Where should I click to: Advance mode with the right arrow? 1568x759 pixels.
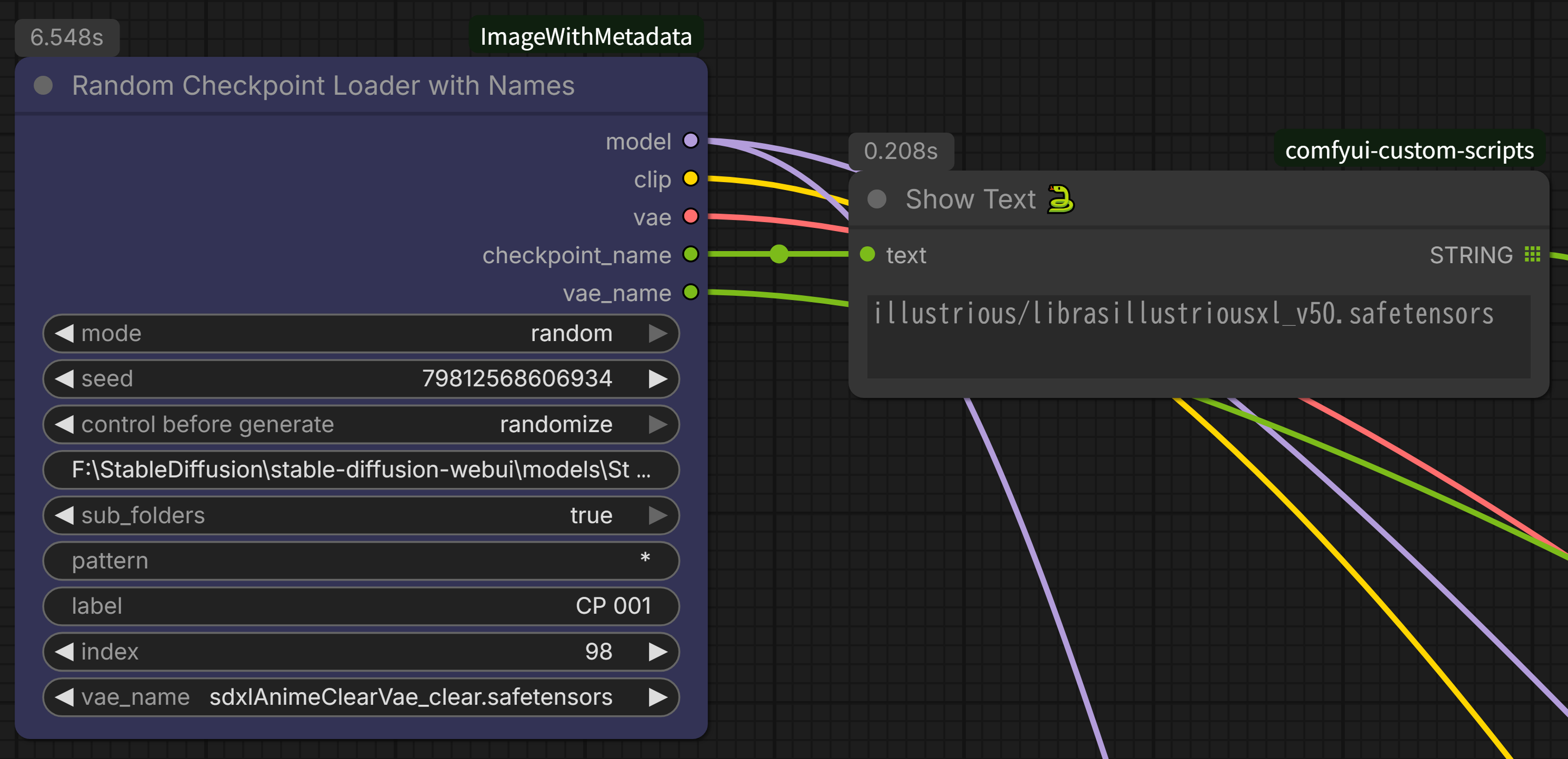(x=658, y=333)
